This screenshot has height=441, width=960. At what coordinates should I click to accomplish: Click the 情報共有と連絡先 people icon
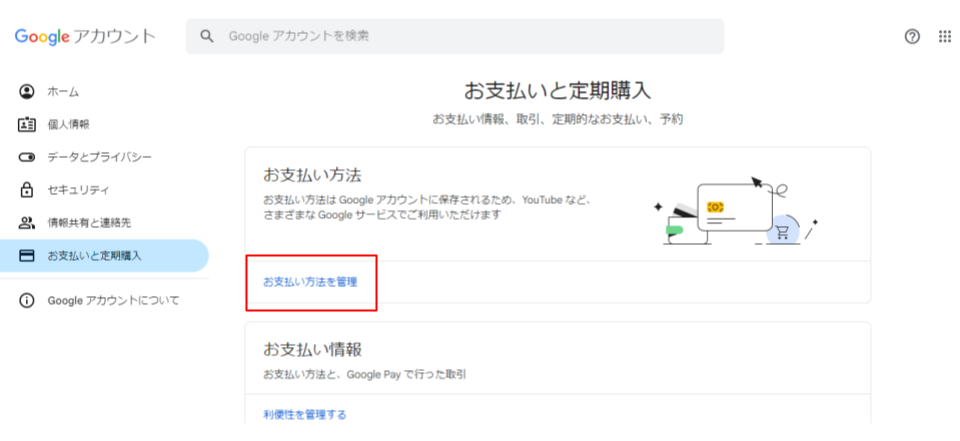point(26,223)
